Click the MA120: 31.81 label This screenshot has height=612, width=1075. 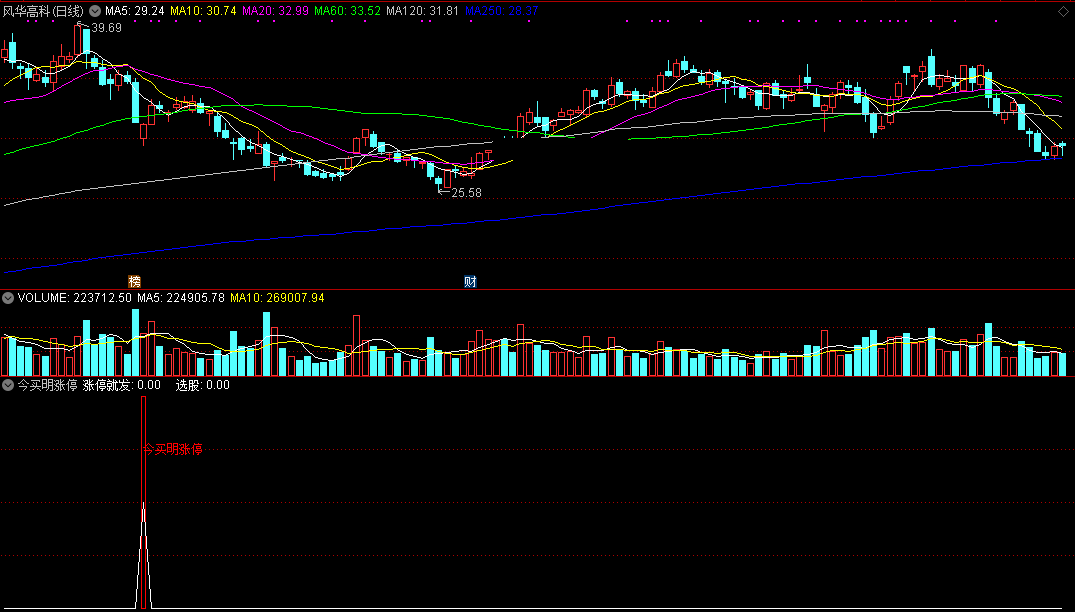click(x=422, y=11)
